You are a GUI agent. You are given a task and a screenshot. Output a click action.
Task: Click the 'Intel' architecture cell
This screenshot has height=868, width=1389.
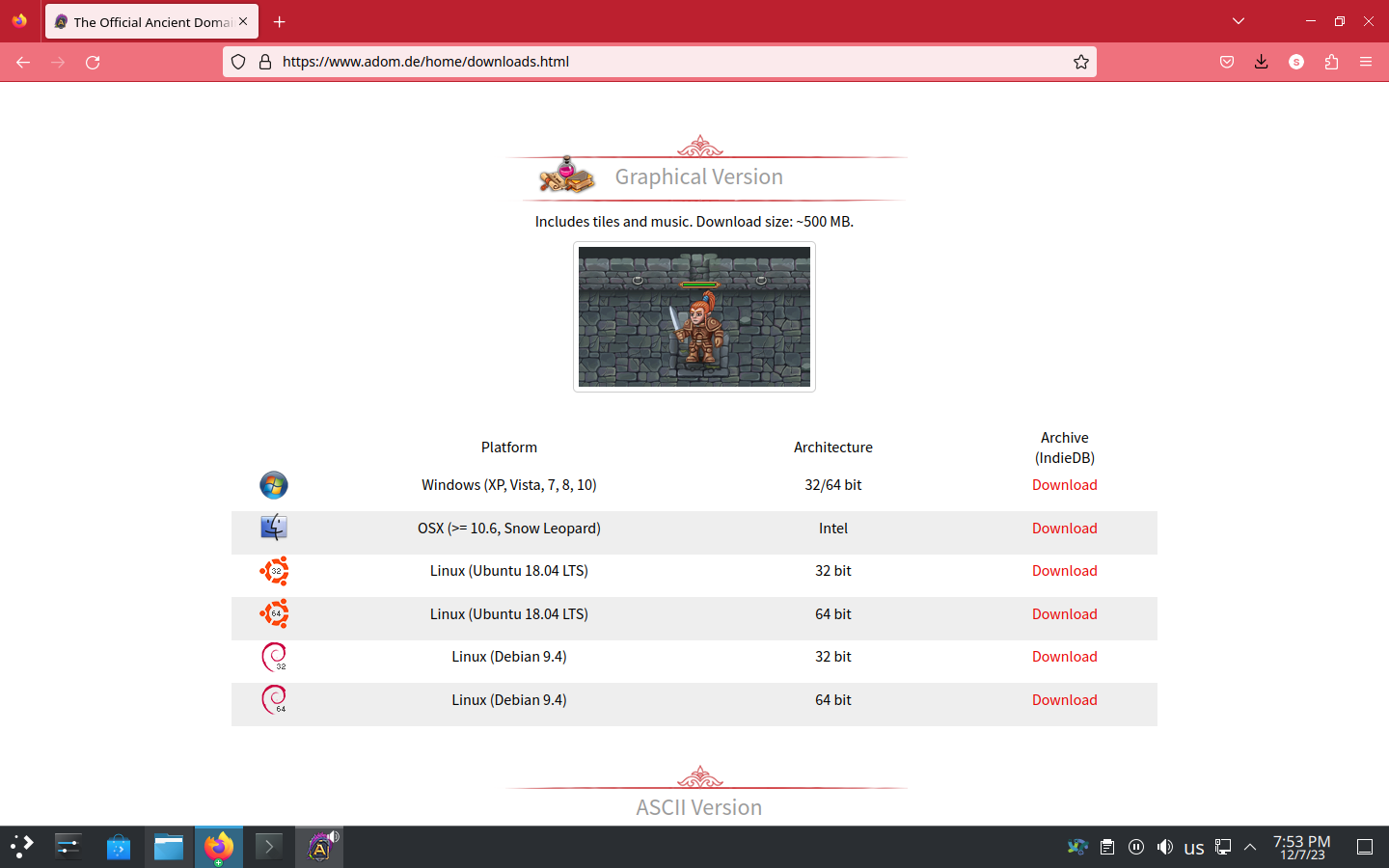(833, 529)
